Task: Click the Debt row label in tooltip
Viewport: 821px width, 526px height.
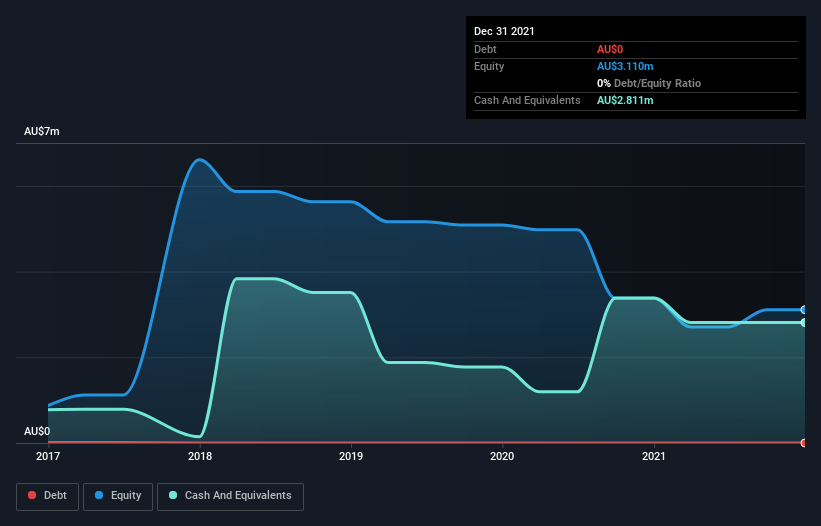Action: (485, 49)
